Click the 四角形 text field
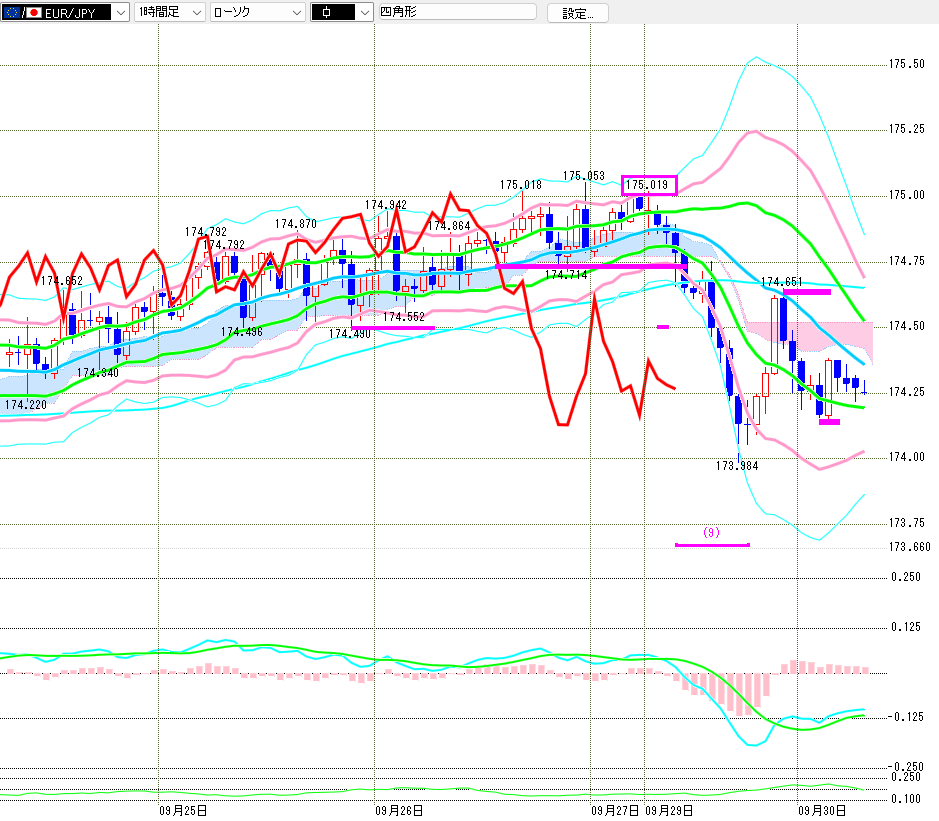This screenshot has width=939, height=821. coord(457,13)
